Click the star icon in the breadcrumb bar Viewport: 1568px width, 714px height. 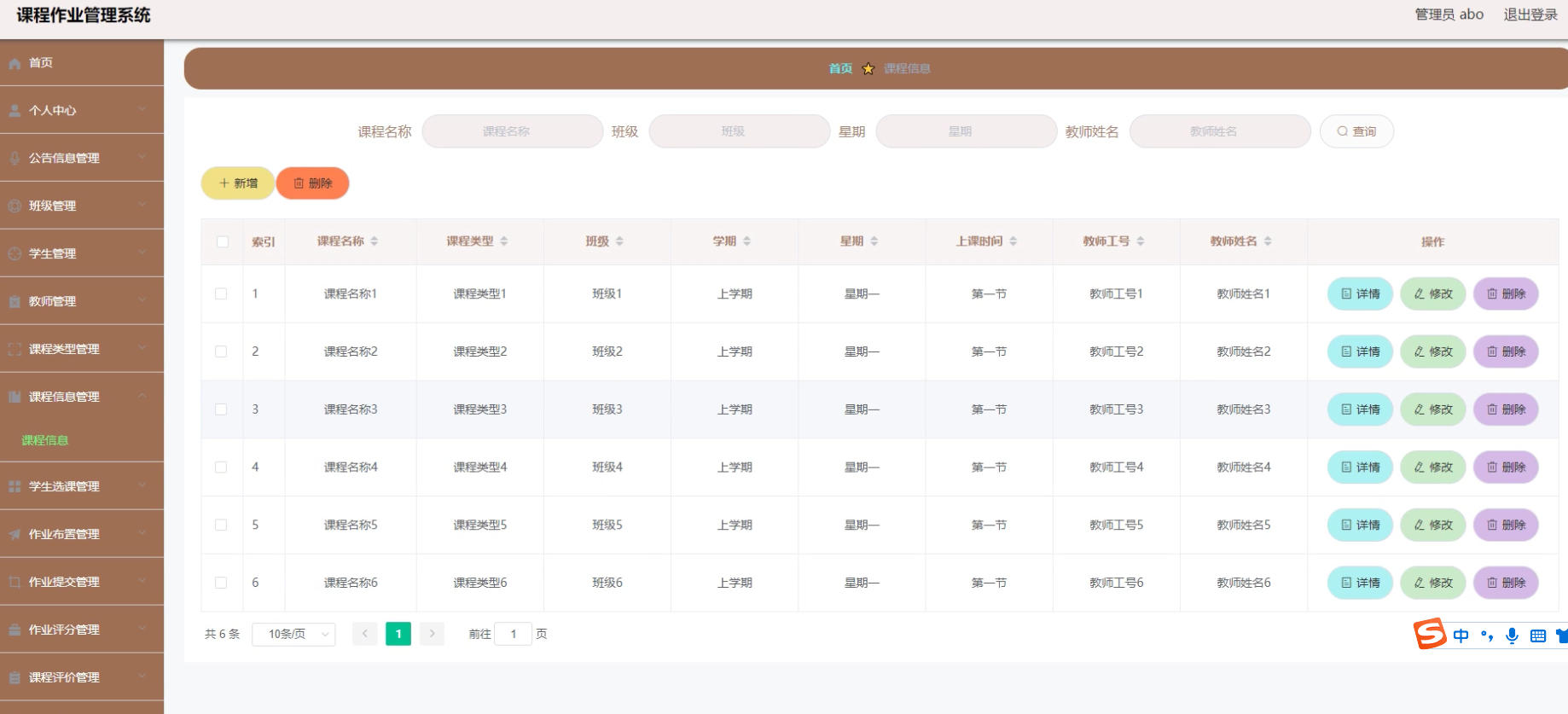868,69
